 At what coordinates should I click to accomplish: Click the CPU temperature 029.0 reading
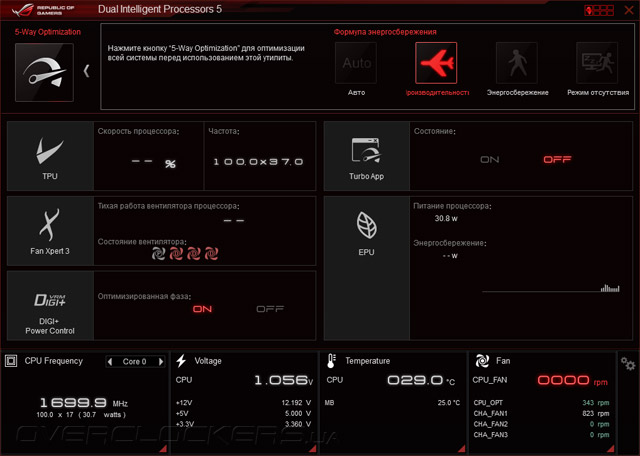click(x=421, y=380)
